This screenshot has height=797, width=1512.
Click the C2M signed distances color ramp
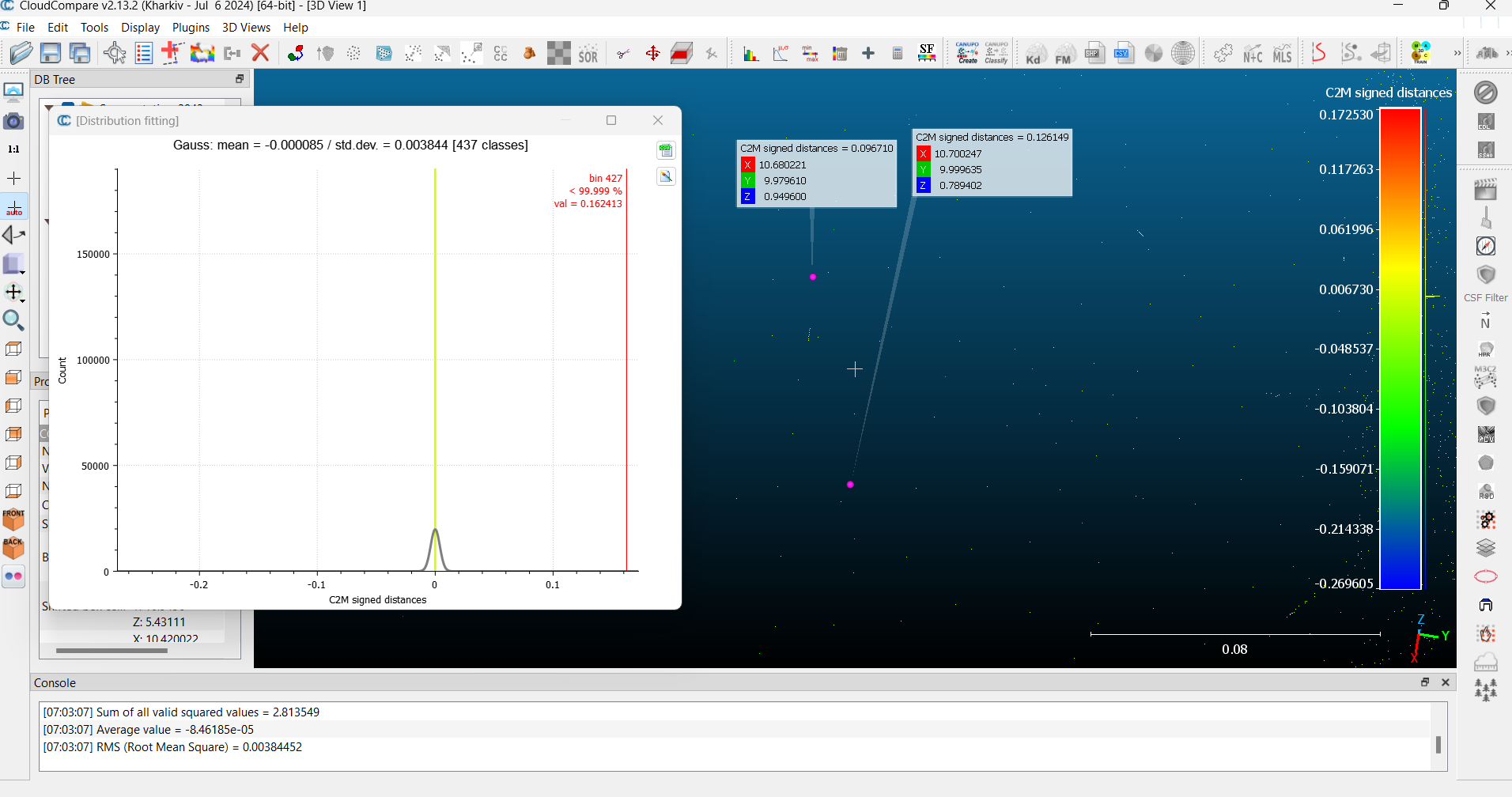pos(1400,349)
